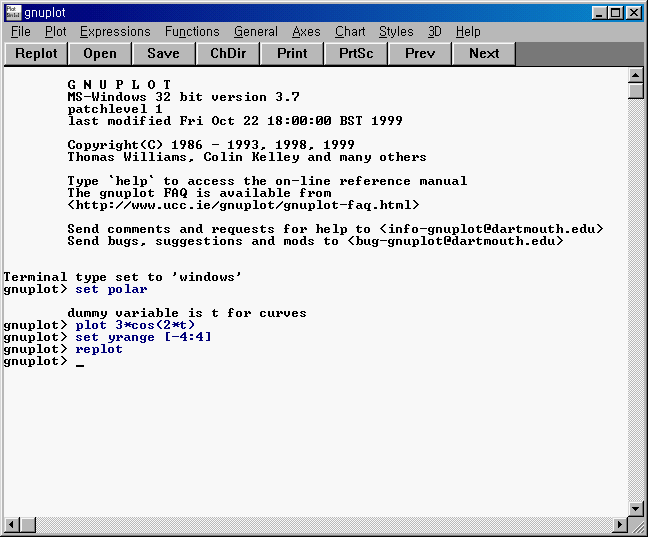The height and width of the screenshot is (537, 648).
Task: Click the 'replot' command text
Action: click(x=99, y=350)
